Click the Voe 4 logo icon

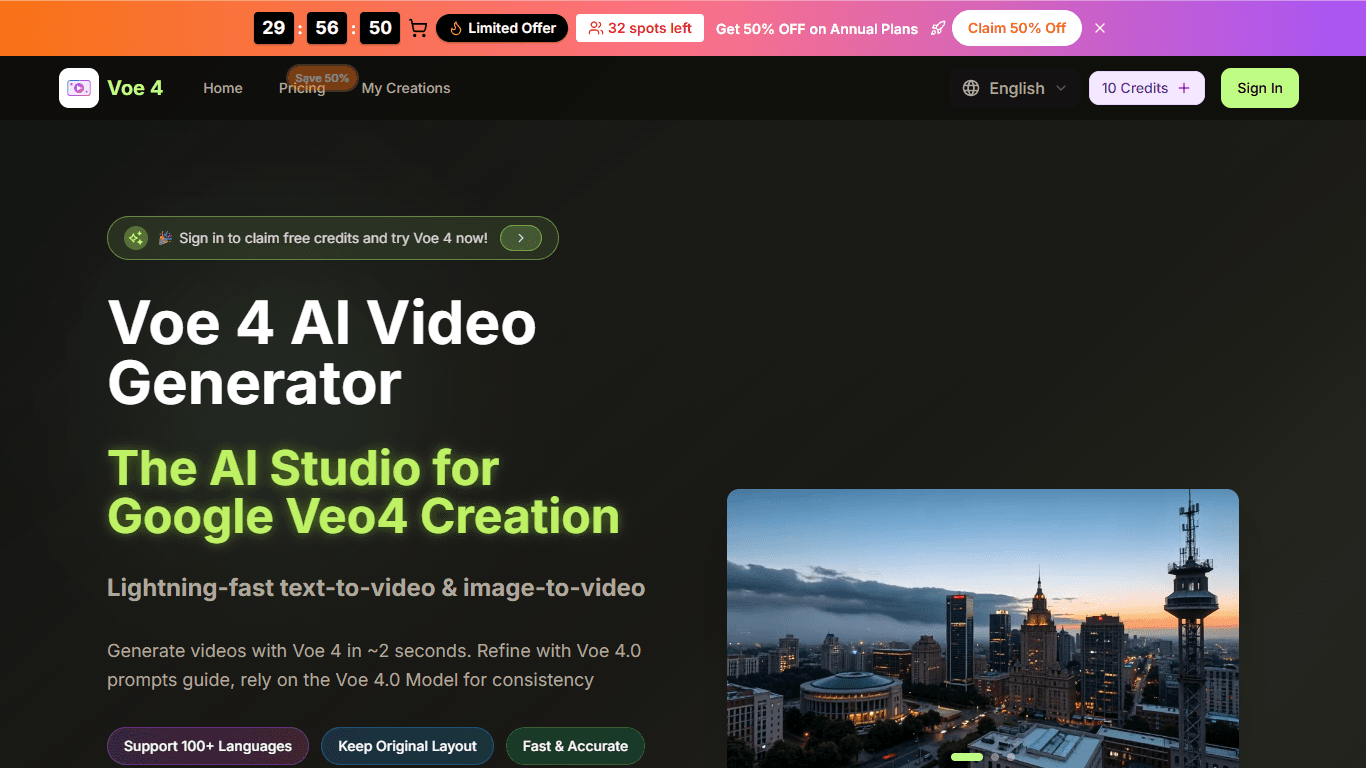79,88
